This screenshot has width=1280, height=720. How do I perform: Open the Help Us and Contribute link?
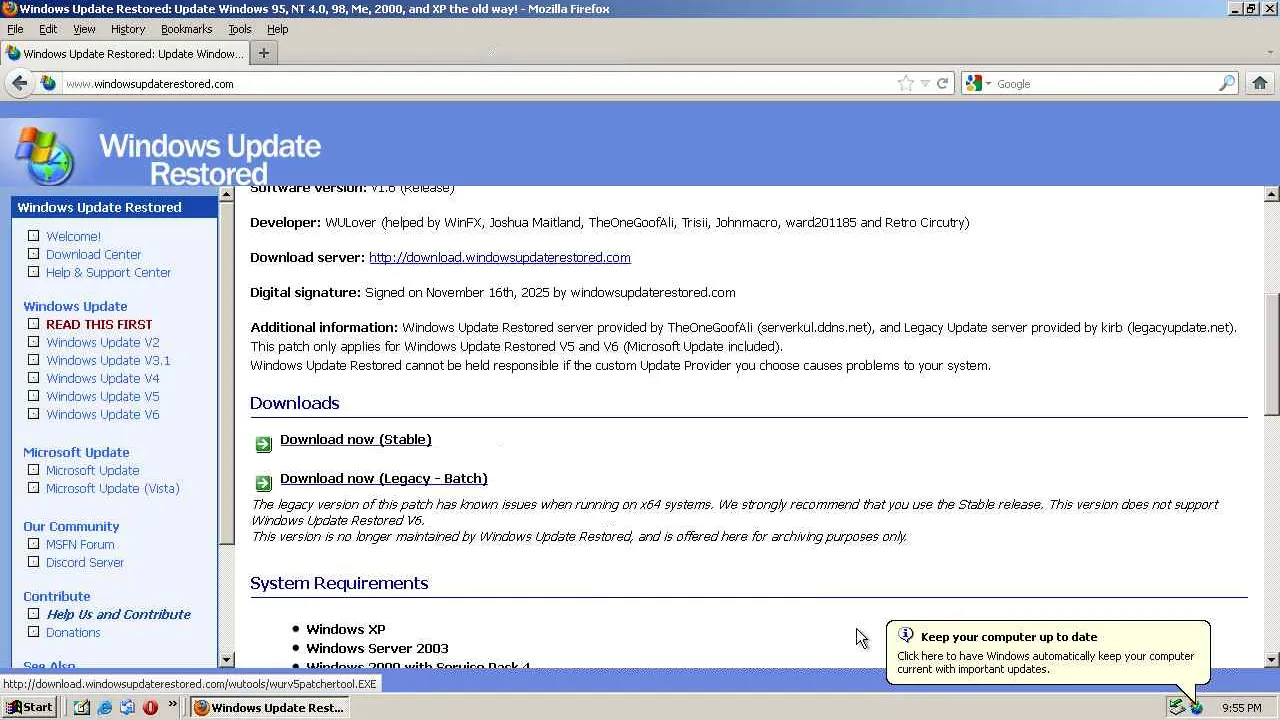pyautogui.click(x=118, y=614)
